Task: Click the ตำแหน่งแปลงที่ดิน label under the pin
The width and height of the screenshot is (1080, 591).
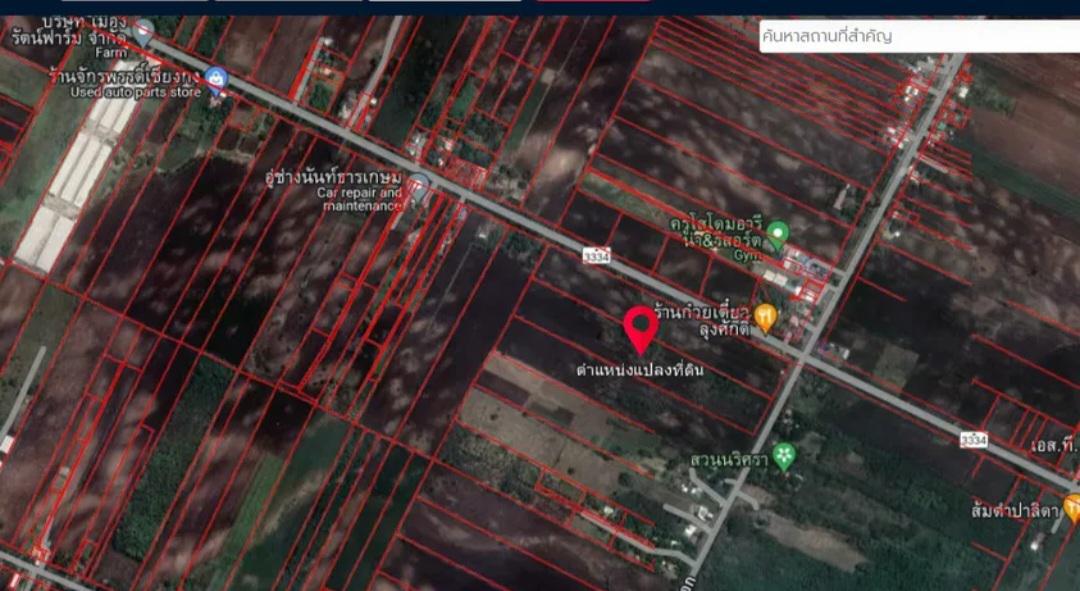Action: pos(640,370)
